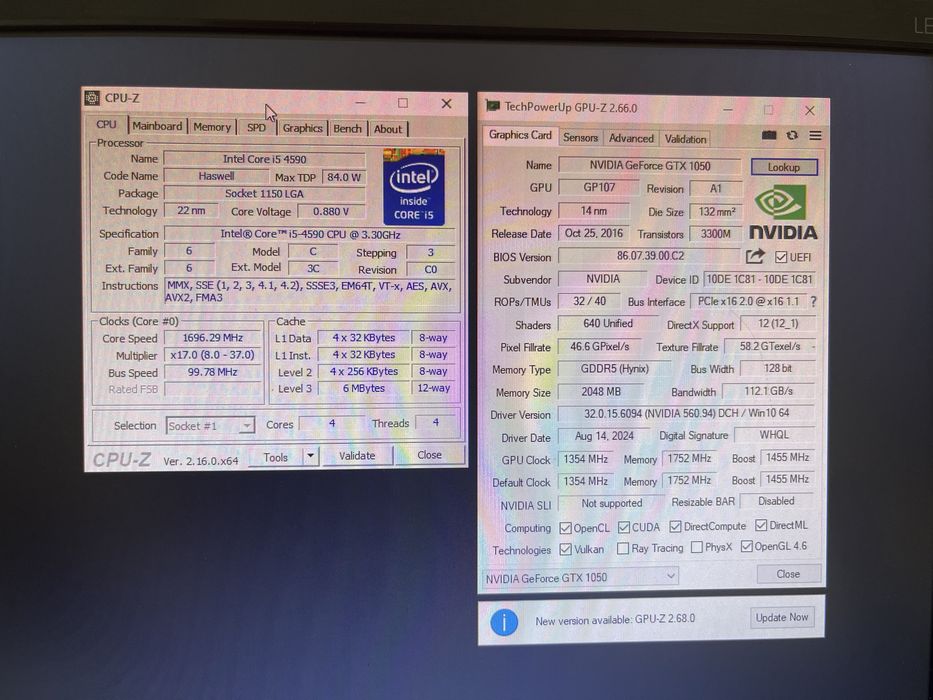Open the Advanced tab in GPU-Z
The width and height of the screenshot is (933, 700).
(x=631, y=138)
